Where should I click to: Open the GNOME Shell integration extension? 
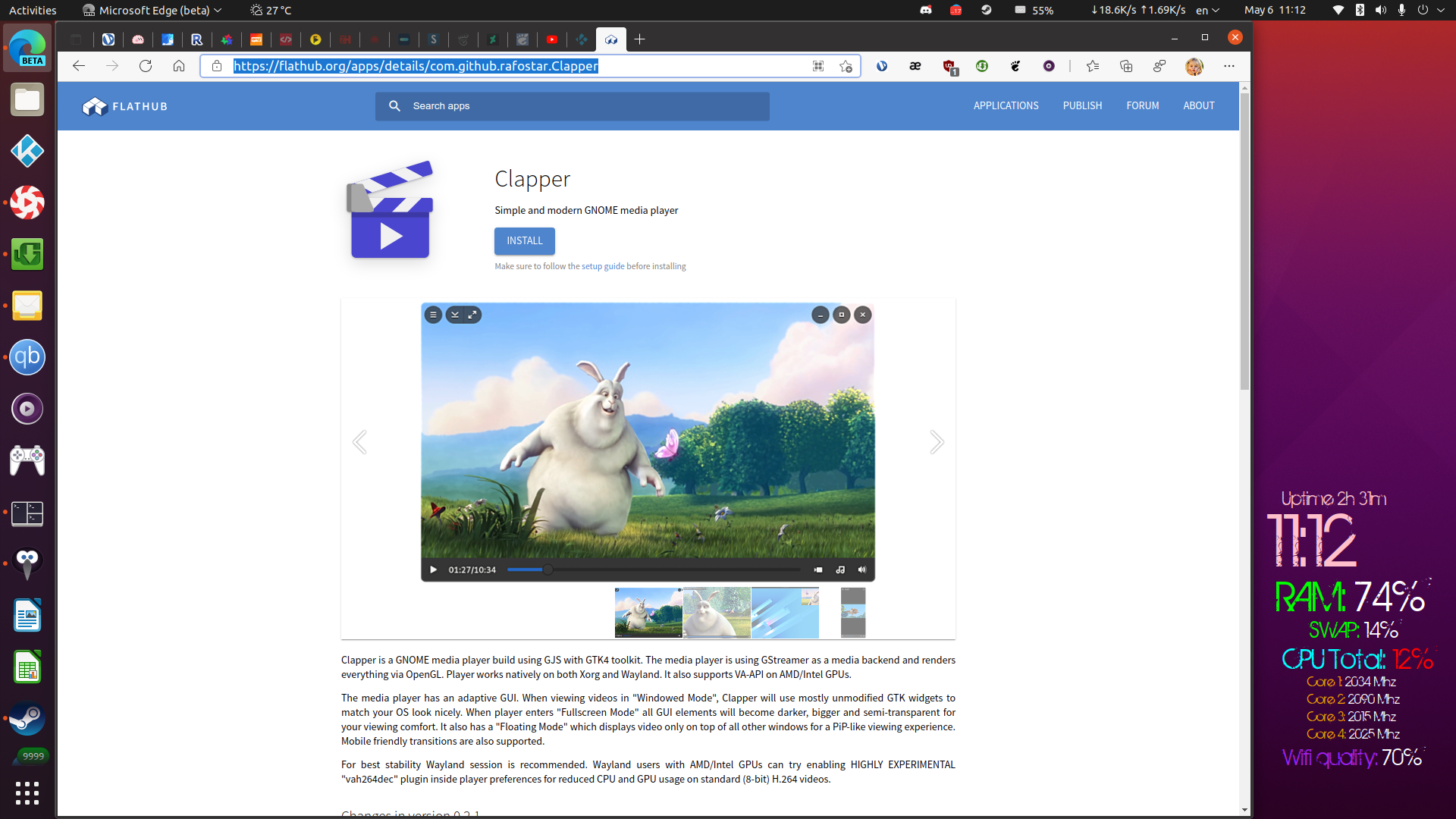1015,66
